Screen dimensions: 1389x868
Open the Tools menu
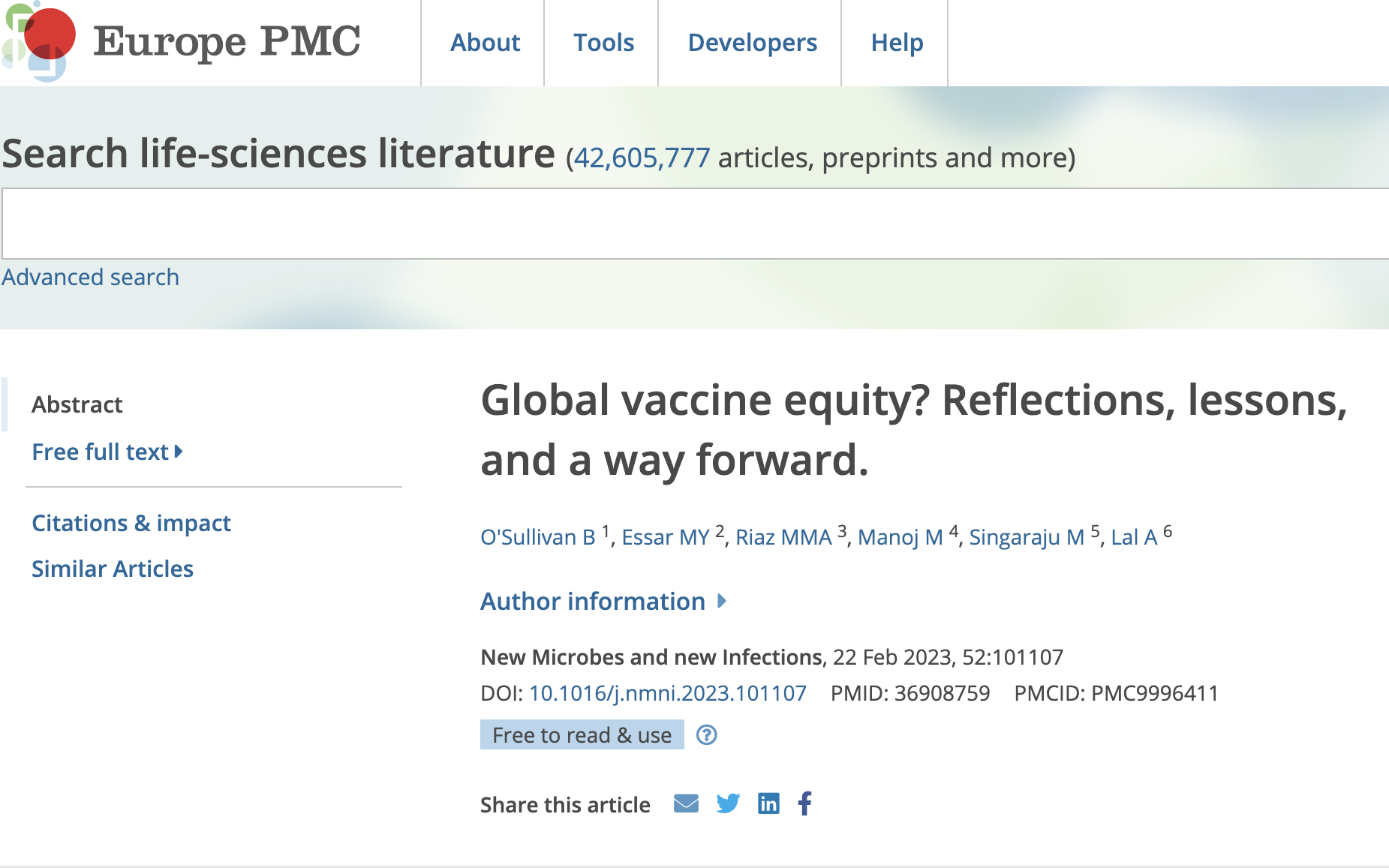point(603,43)
